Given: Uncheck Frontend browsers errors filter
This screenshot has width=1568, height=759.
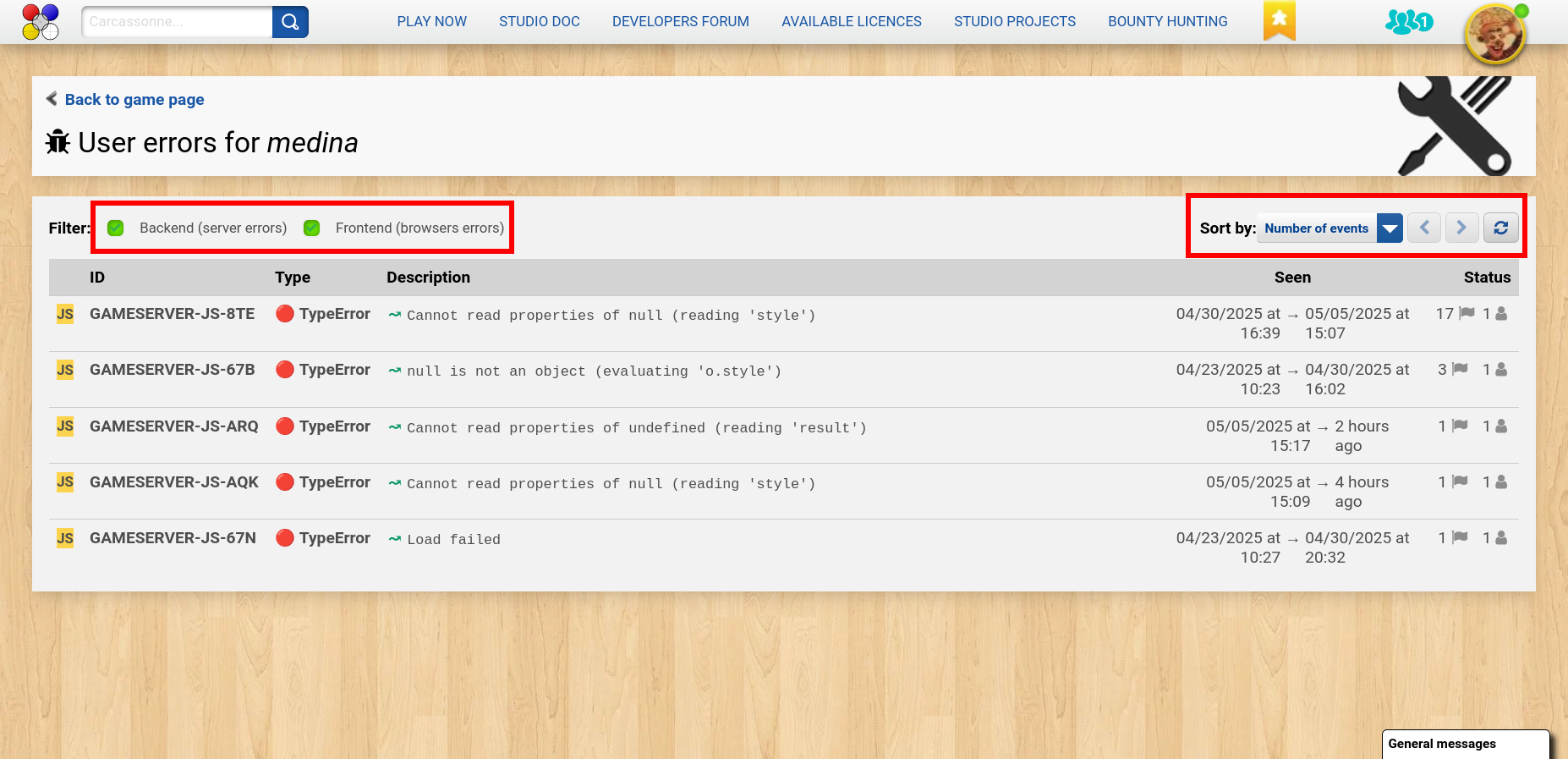Looking at the screenshot, I should pyautogui.click(x=312, y=228).
